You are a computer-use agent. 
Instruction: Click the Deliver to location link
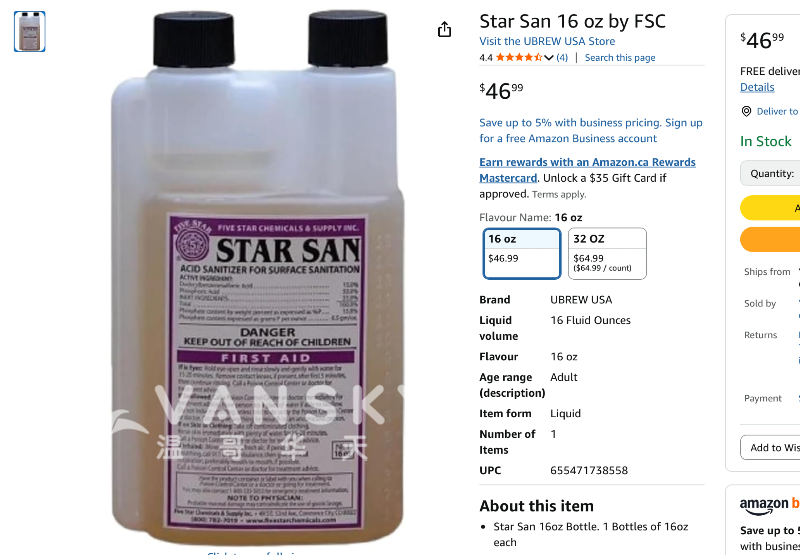[777, 111]
